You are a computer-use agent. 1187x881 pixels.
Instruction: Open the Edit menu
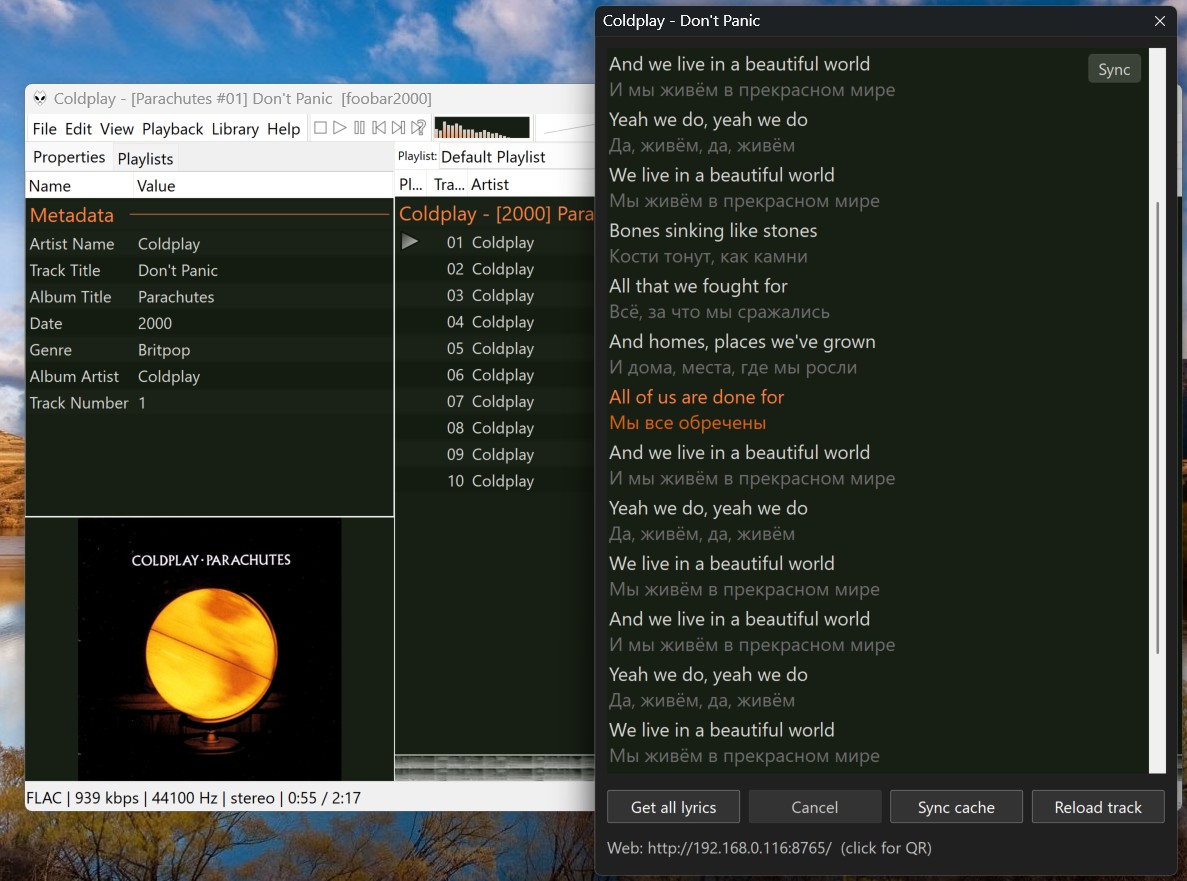coord(78,129)
